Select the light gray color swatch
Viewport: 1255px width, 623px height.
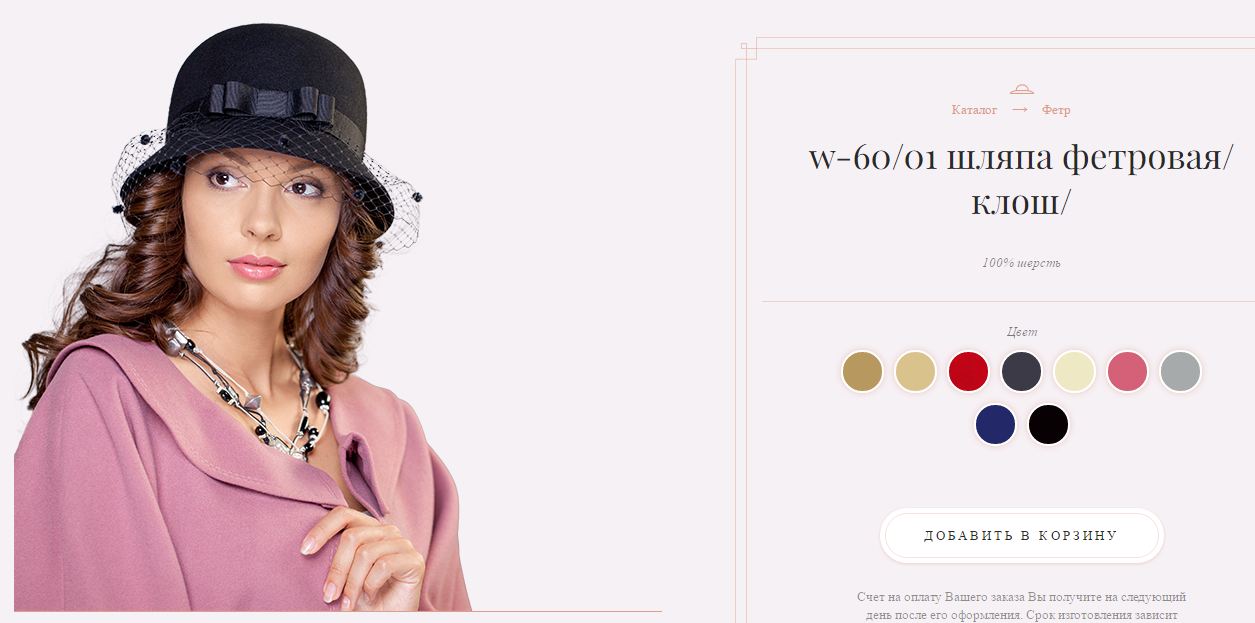point(1180,371)
